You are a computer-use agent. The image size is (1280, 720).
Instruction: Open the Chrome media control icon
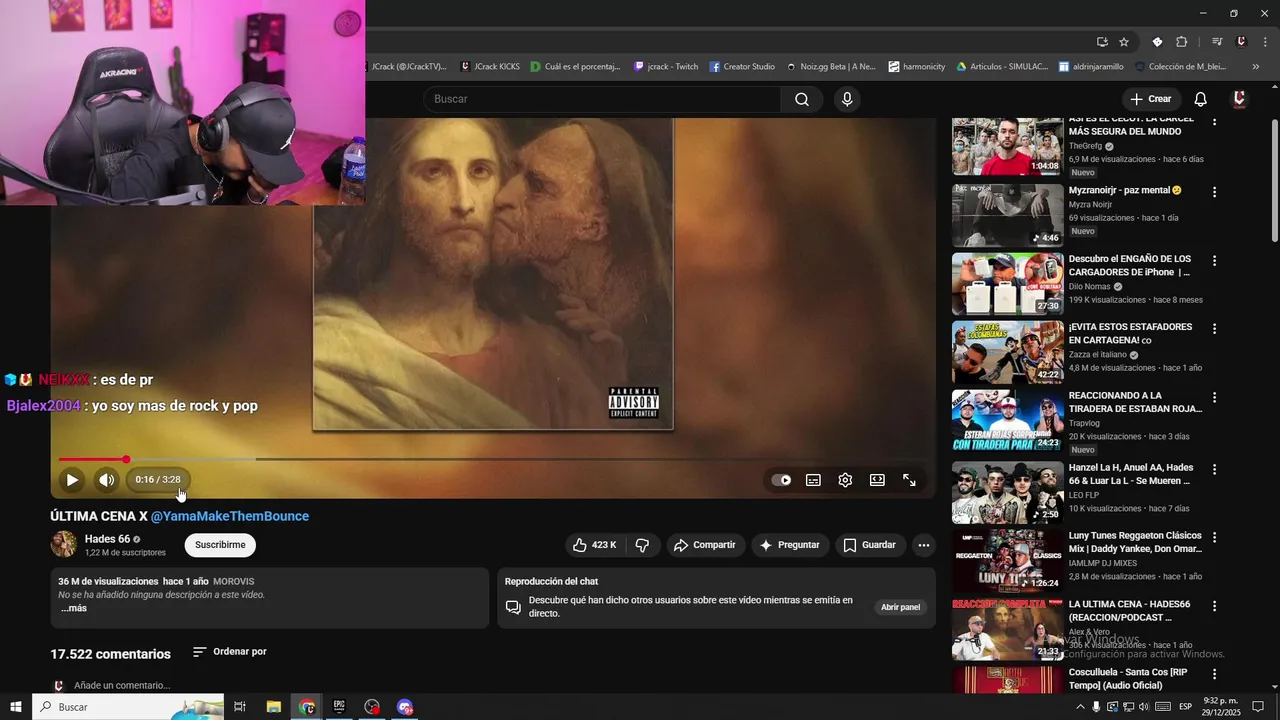click(1217, 42)
